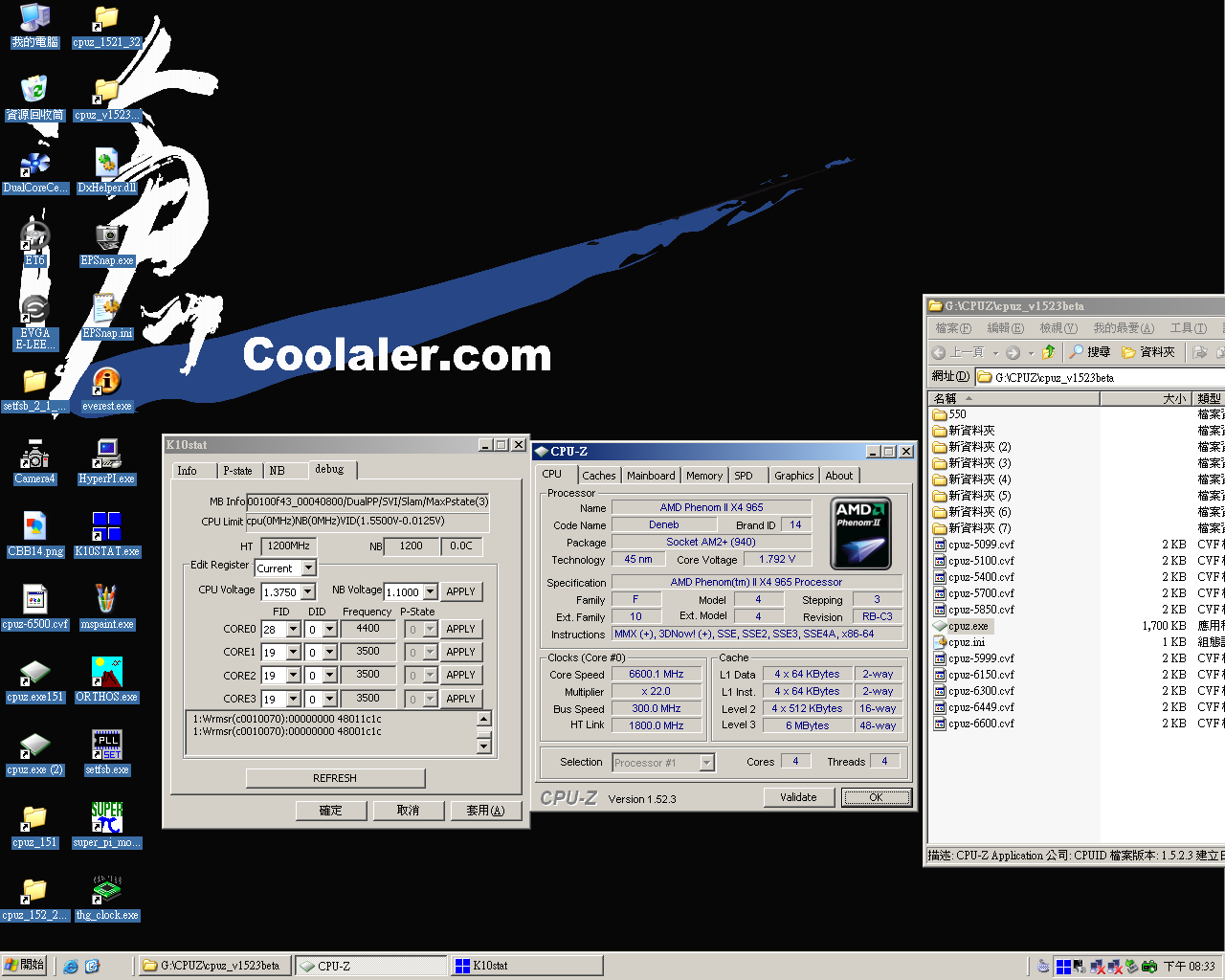Image resolution: width=1225 pixels, height=980 pixels.
Task: Click the Folders toolbar button in Explorer
Action: coord(1148,352)
